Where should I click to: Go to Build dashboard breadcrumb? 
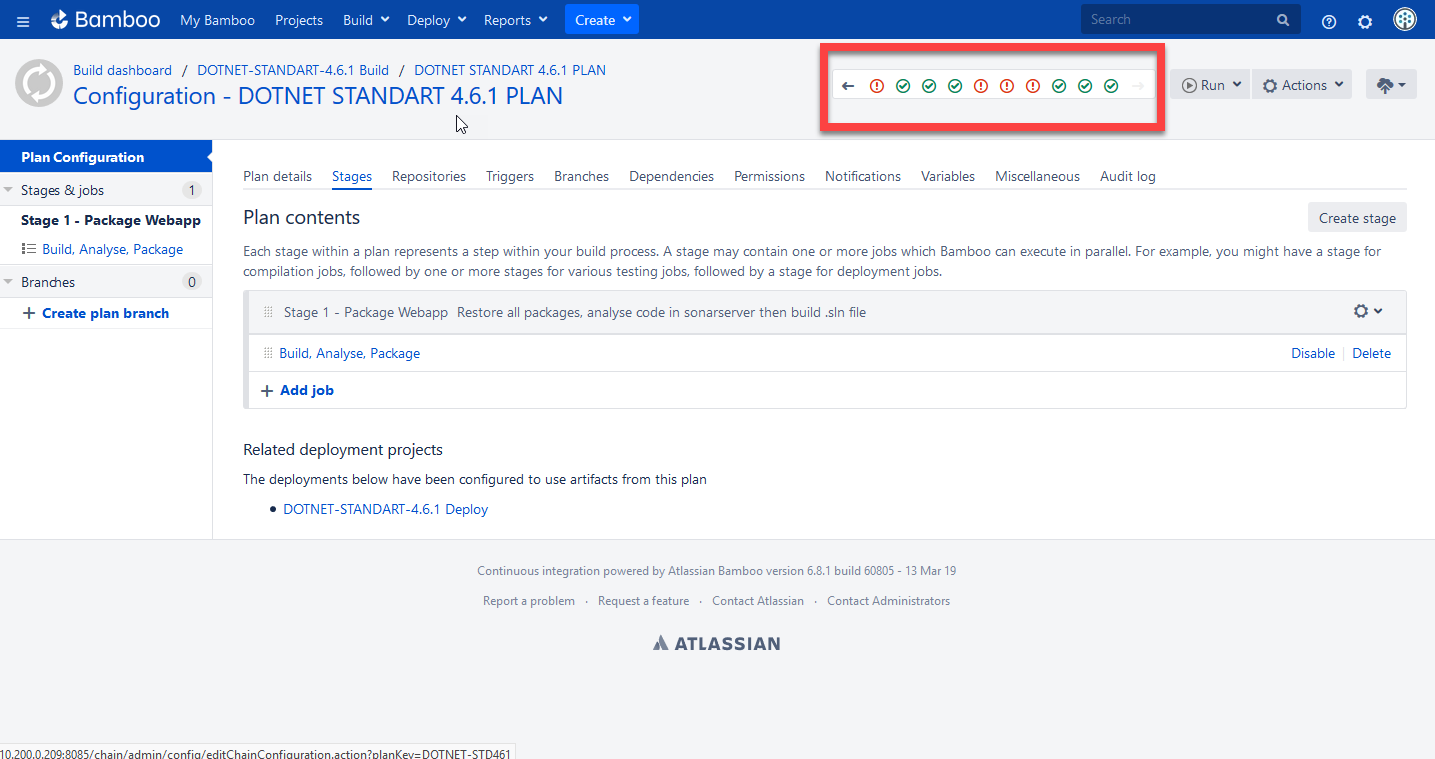pos(122,70)
